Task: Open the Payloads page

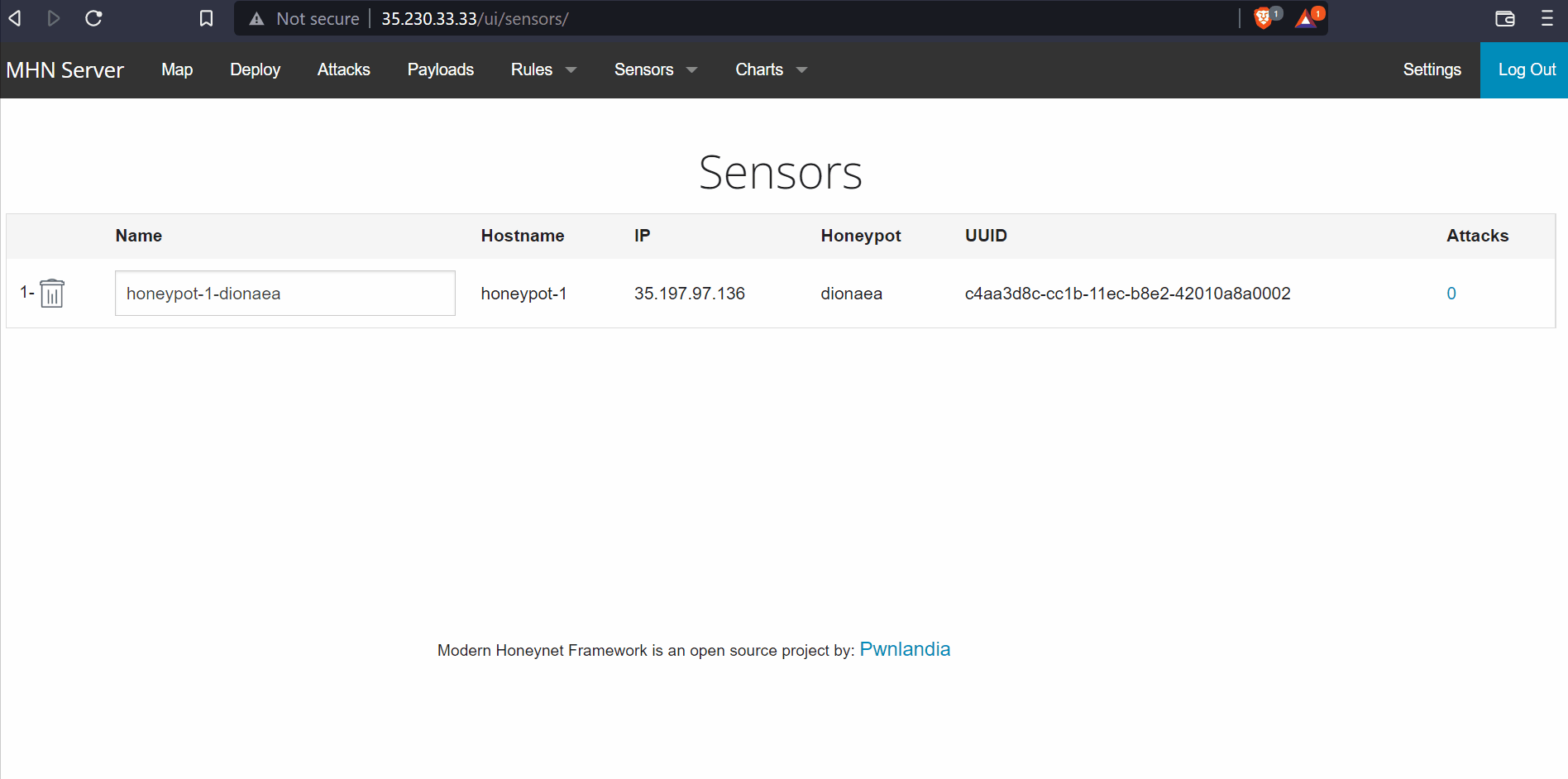Action: coord(441,69)
